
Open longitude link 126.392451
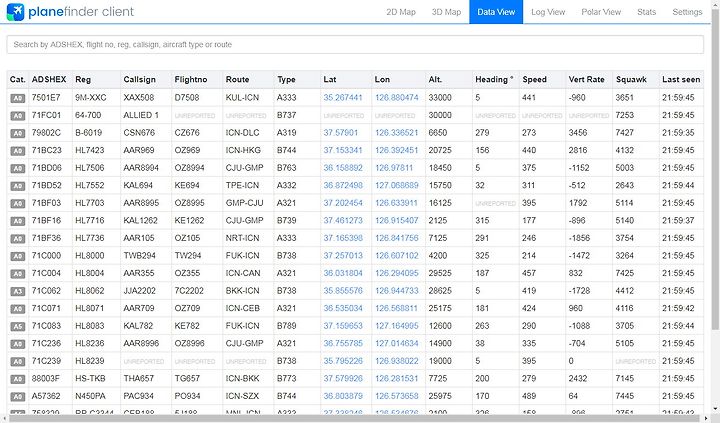(x=397, y=150)
